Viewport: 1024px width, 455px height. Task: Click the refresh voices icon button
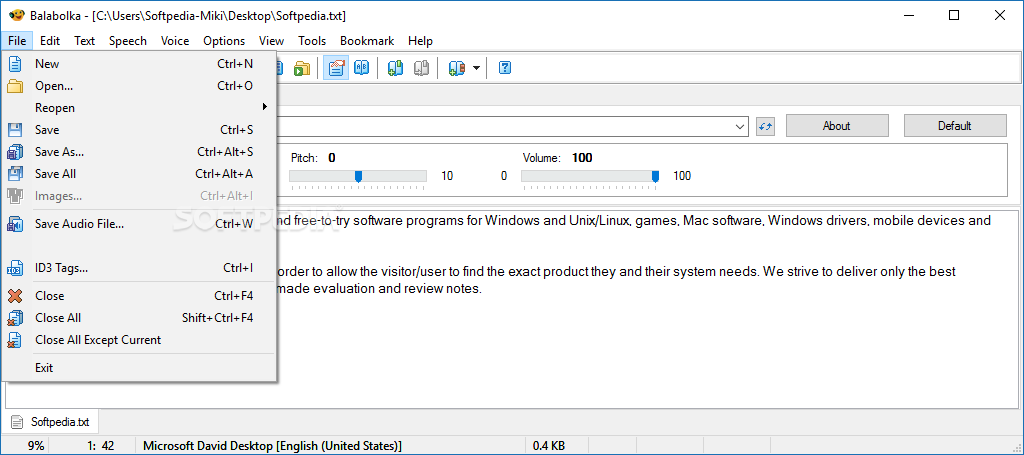pos(765,126)
